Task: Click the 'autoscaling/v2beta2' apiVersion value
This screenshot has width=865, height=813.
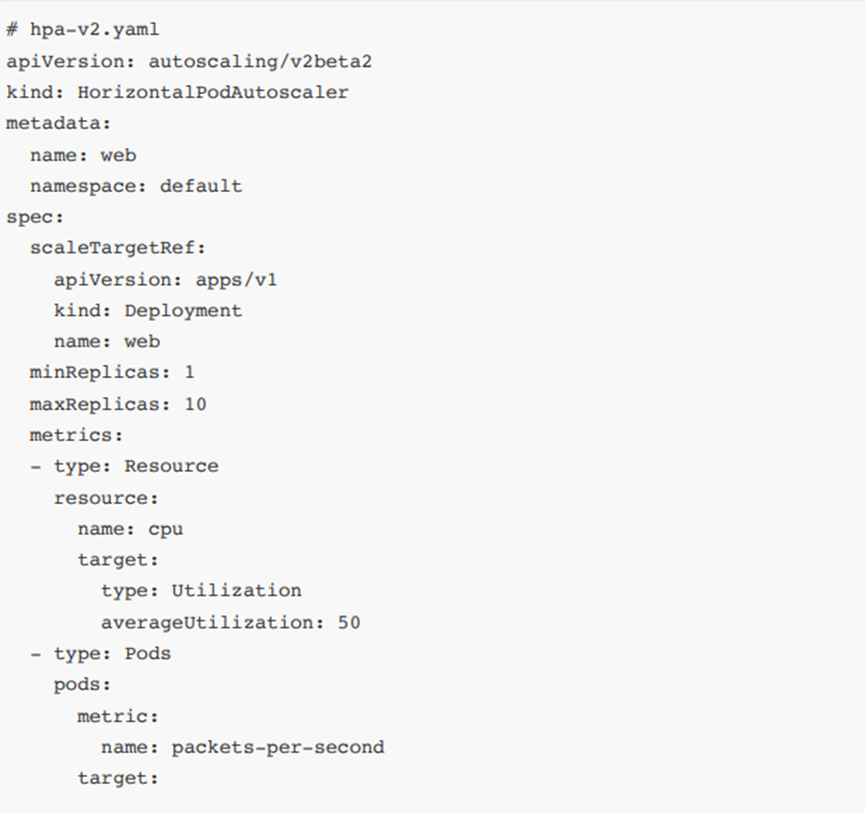Action: click(x=260, y=61)
